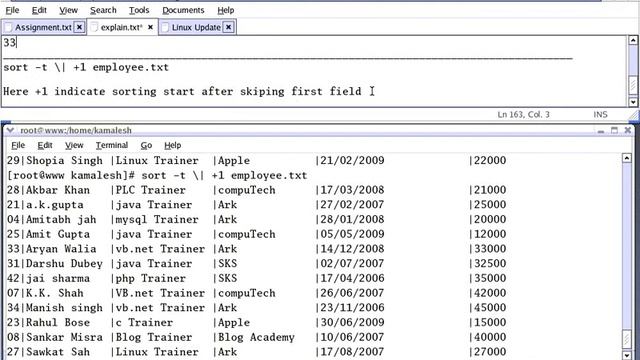
Task: Switch to the Assignment.txt tab
Action: [43, 27]
